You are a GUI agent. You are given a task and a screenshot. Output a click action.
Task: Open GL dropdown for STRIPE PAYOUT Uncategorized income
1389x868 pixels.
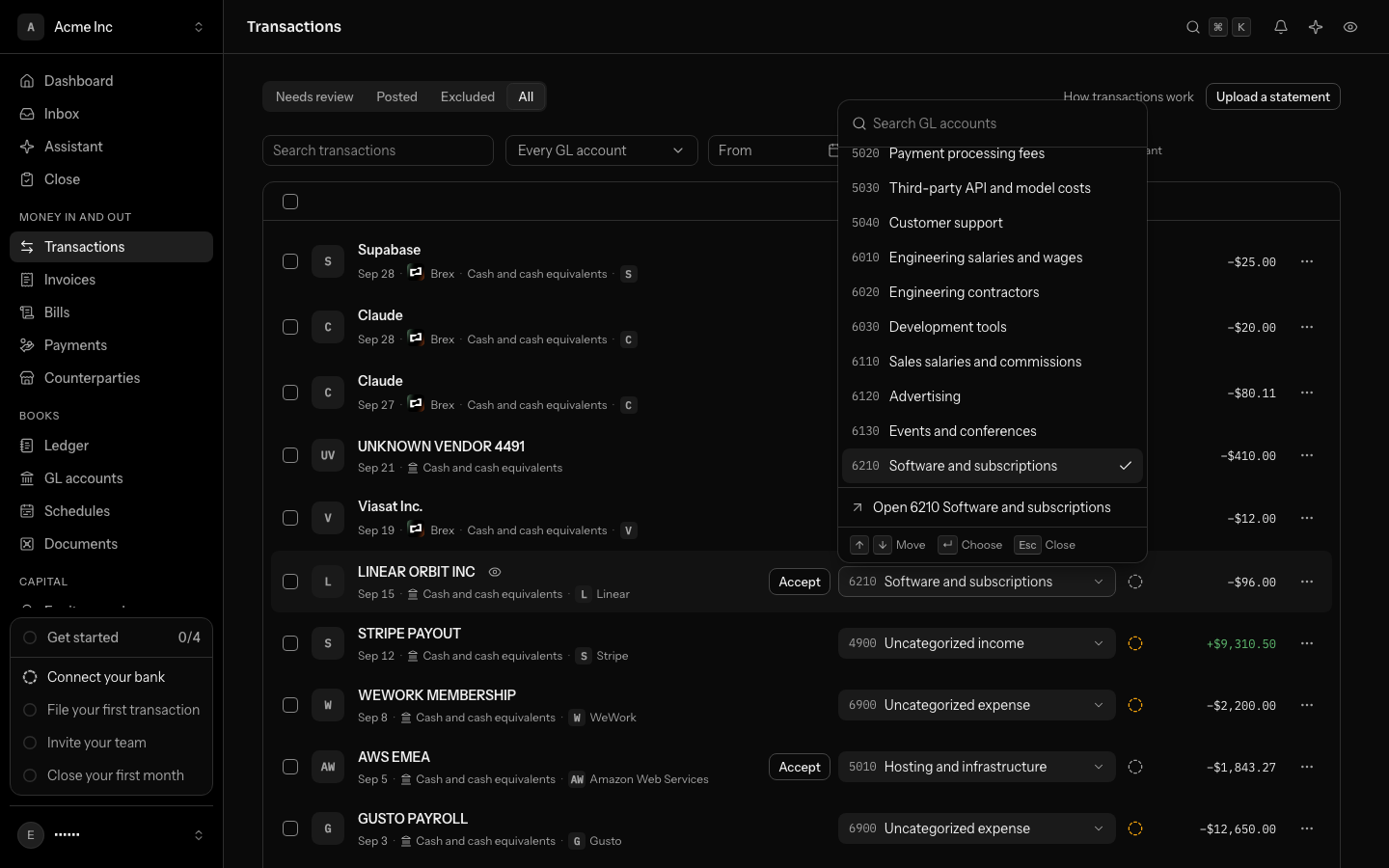(976, 643)
